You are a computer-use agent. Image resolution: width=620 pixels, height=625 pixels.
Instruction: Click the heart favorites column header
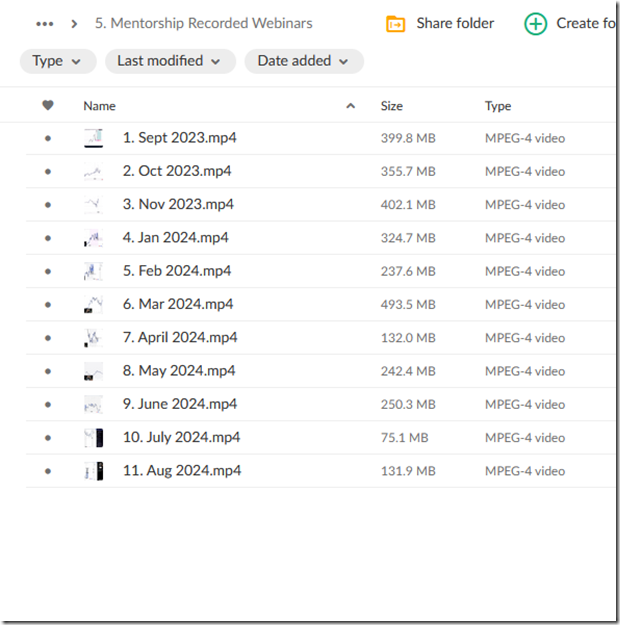click(47, 106)
